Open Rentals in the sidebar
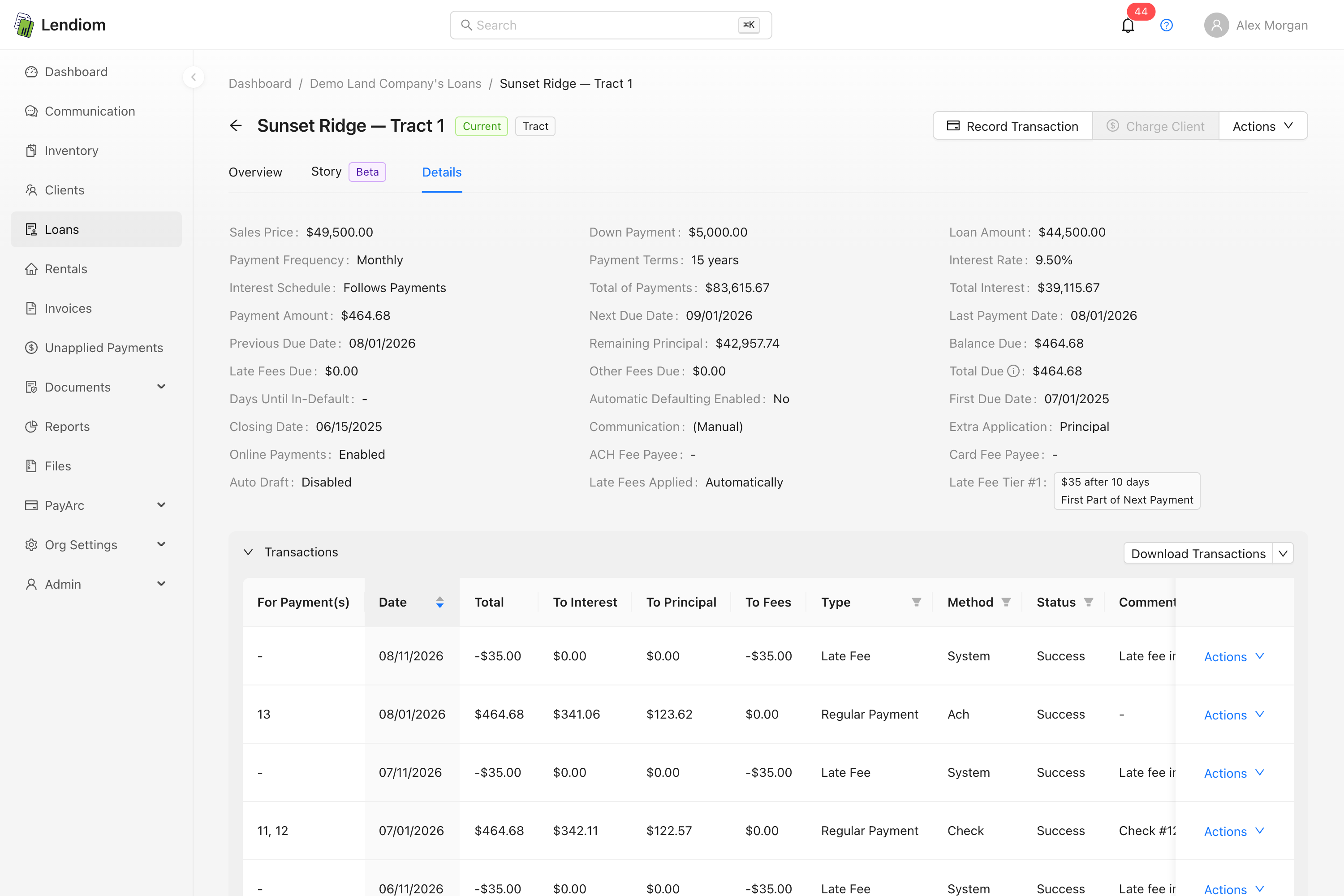The width and height of the screenshot is (1344, 896). tap(96, 269)
